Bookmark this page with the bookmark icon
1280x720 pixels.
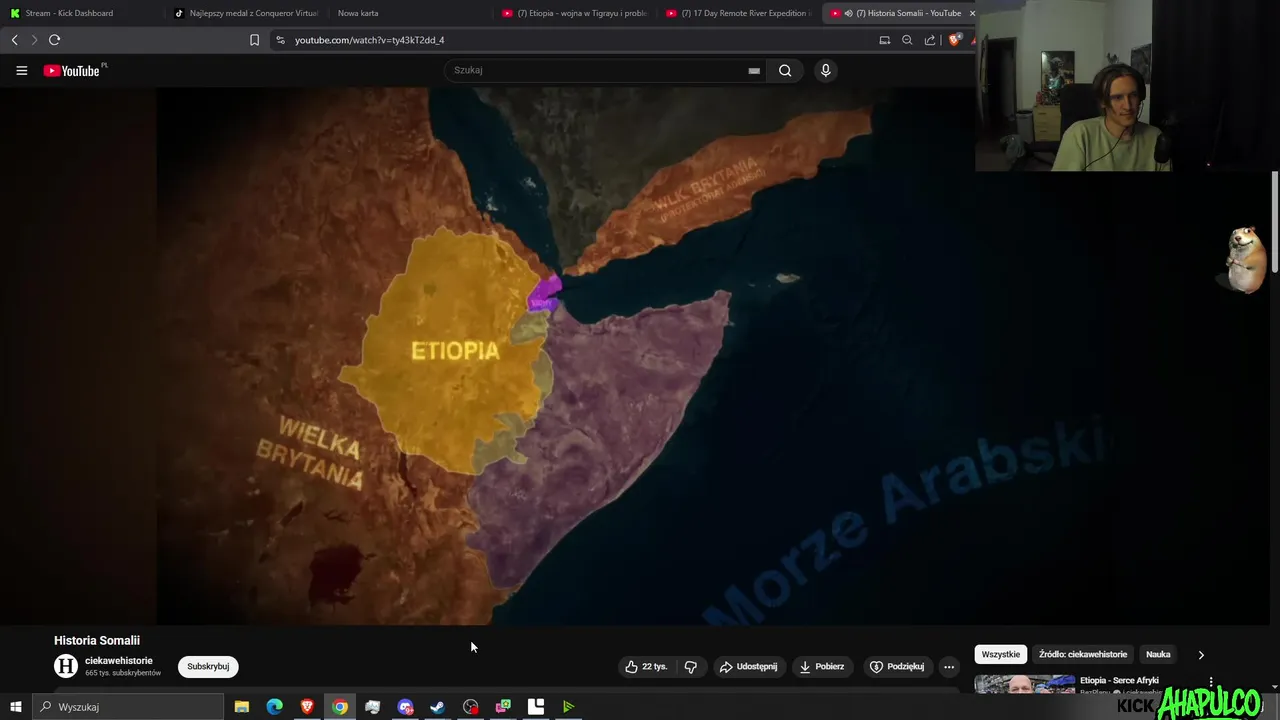click(254, 40)
